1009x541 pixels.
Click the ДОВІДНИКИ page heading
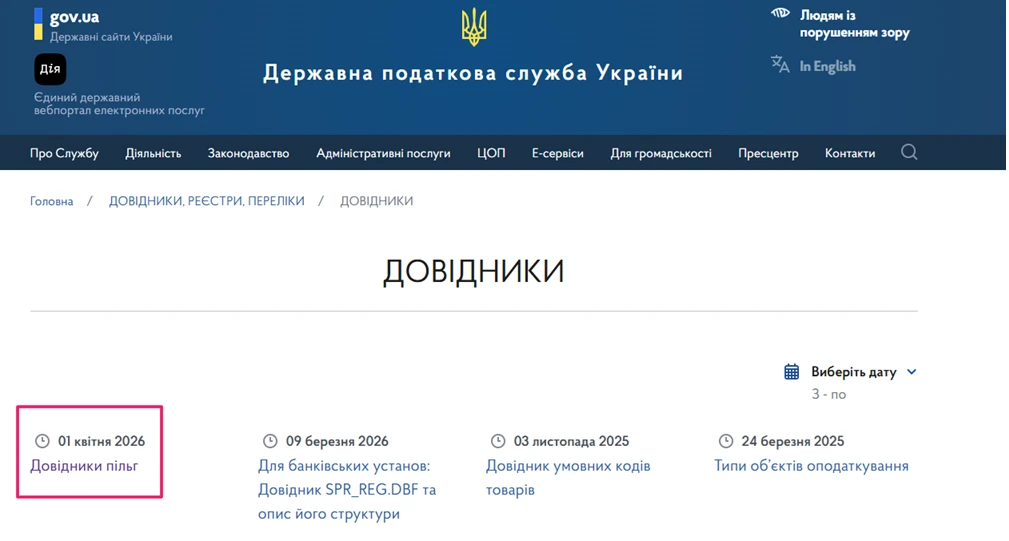[474, 271]
